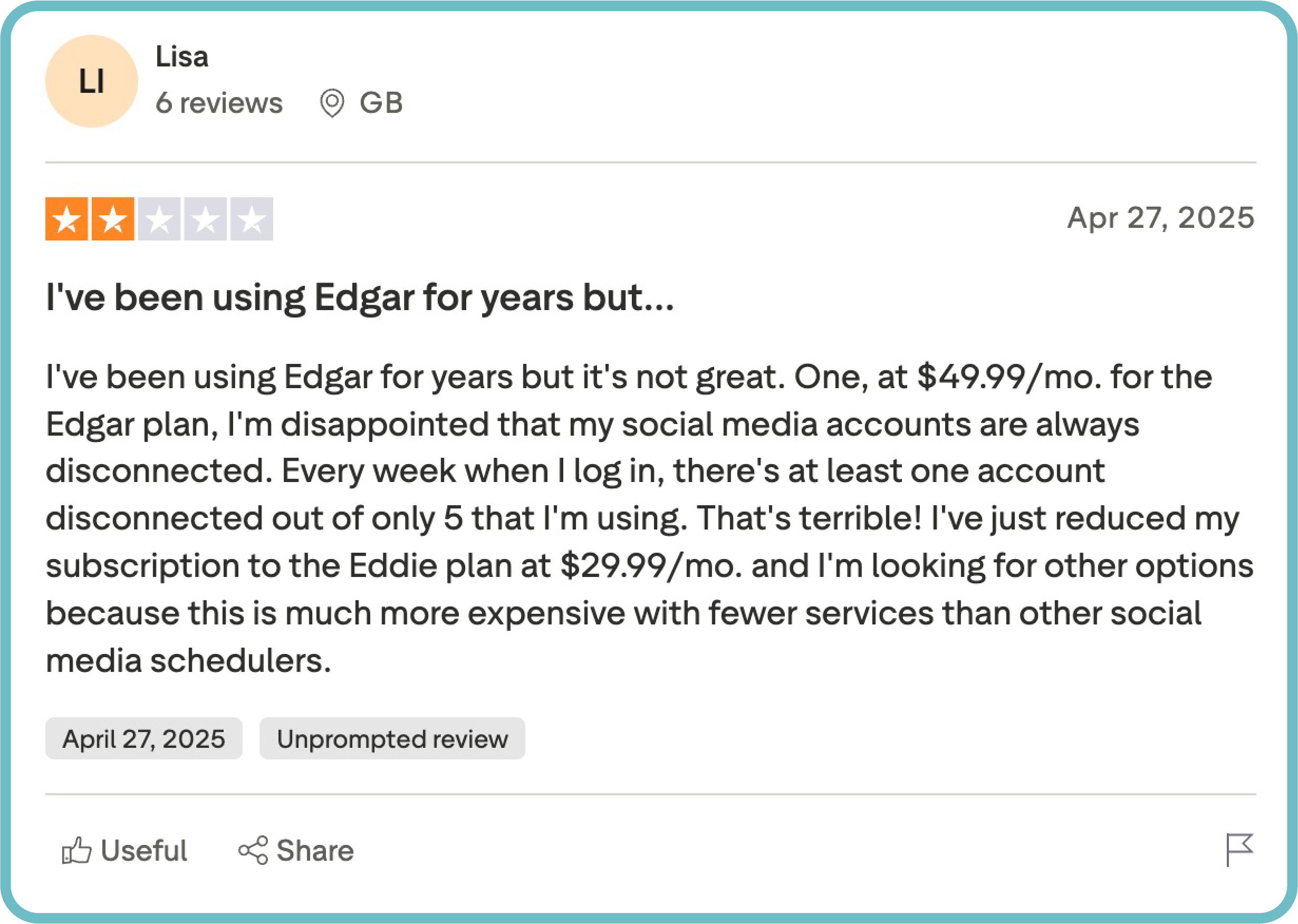Click the fourth grey star
Screen dimensions: 1298x924
[x=205, y=219]
